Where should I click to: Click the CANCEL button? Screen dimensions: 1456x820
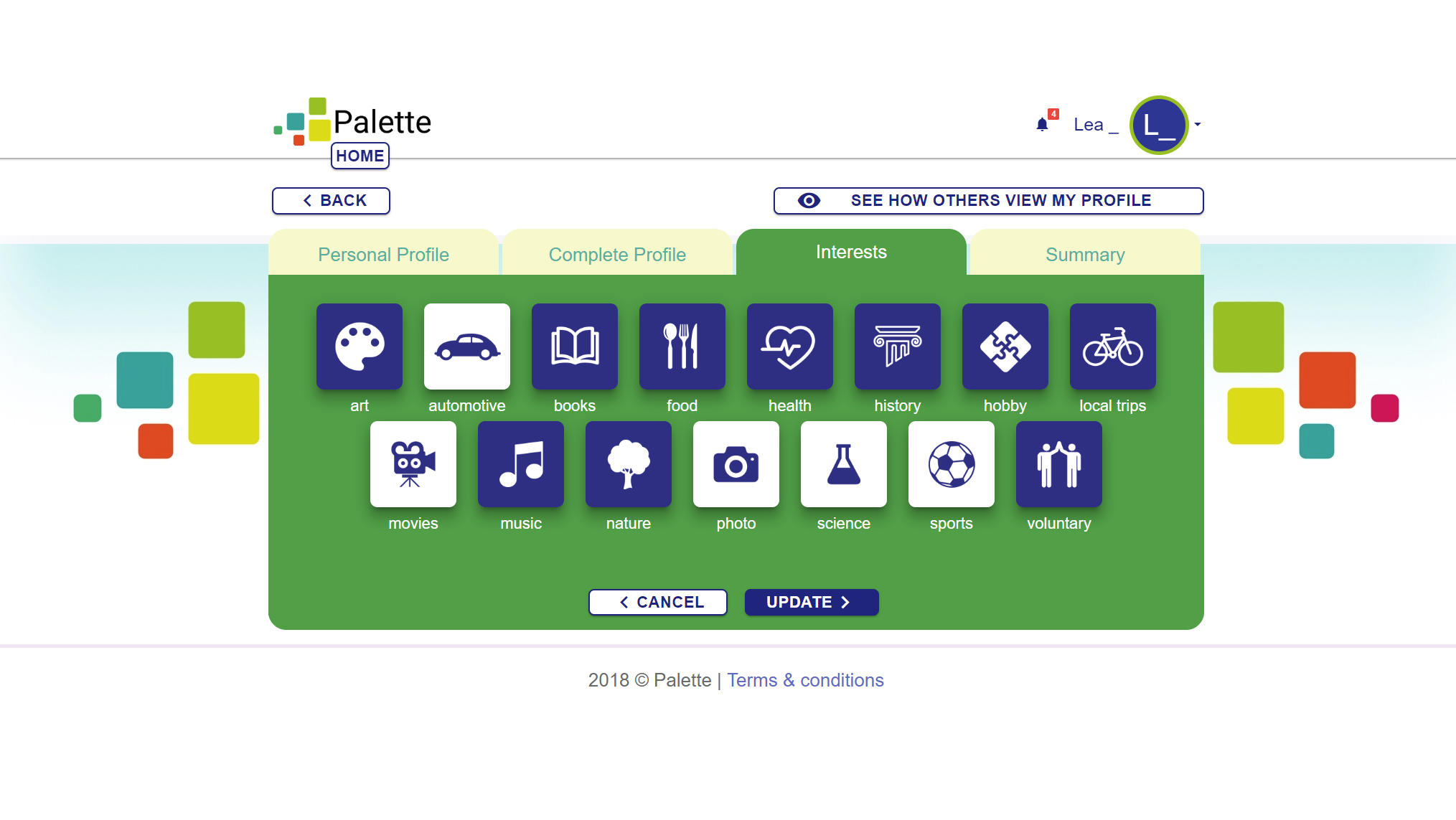tap(658, 602)
